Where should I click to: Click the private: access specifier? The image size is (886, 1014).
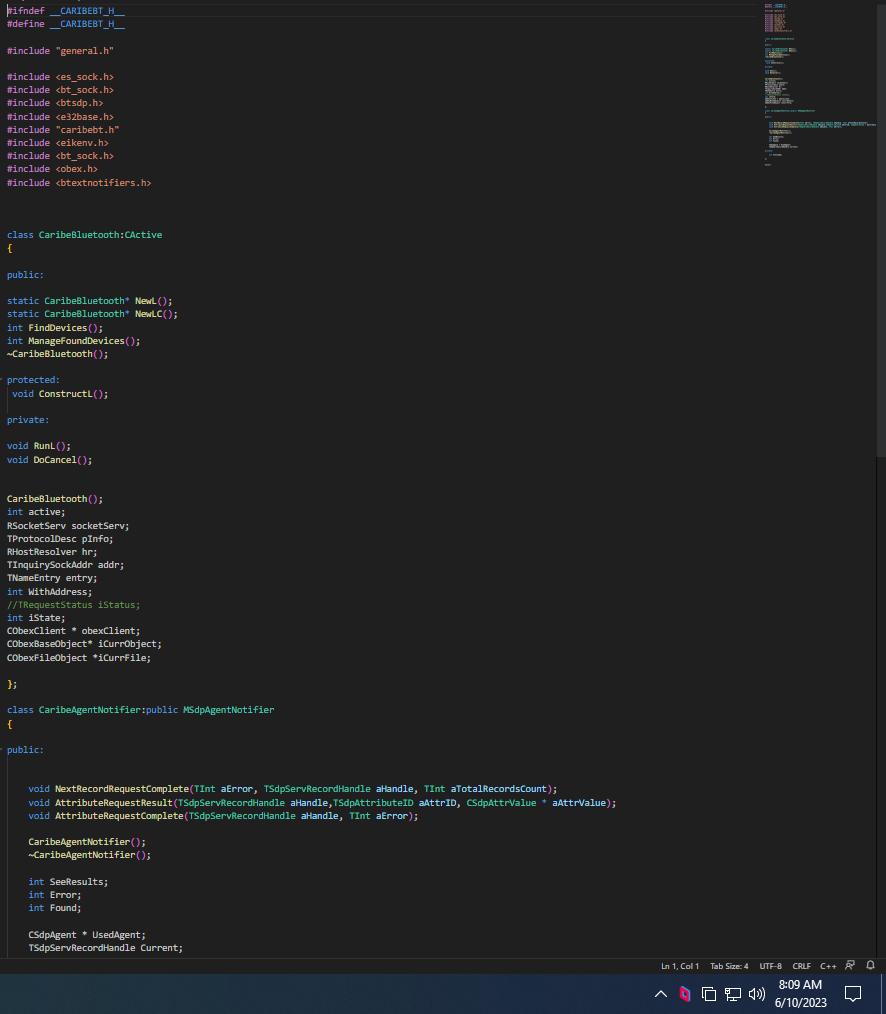(28, 420)
